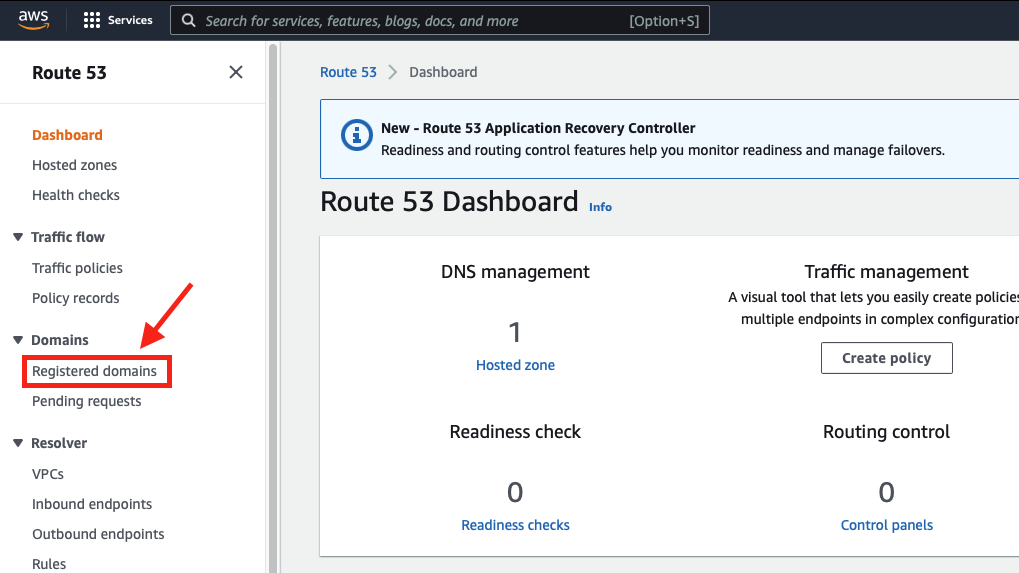Click the search magnifier icon
Viewport: 1019px width, 573px height.
(x=188, y=21)
